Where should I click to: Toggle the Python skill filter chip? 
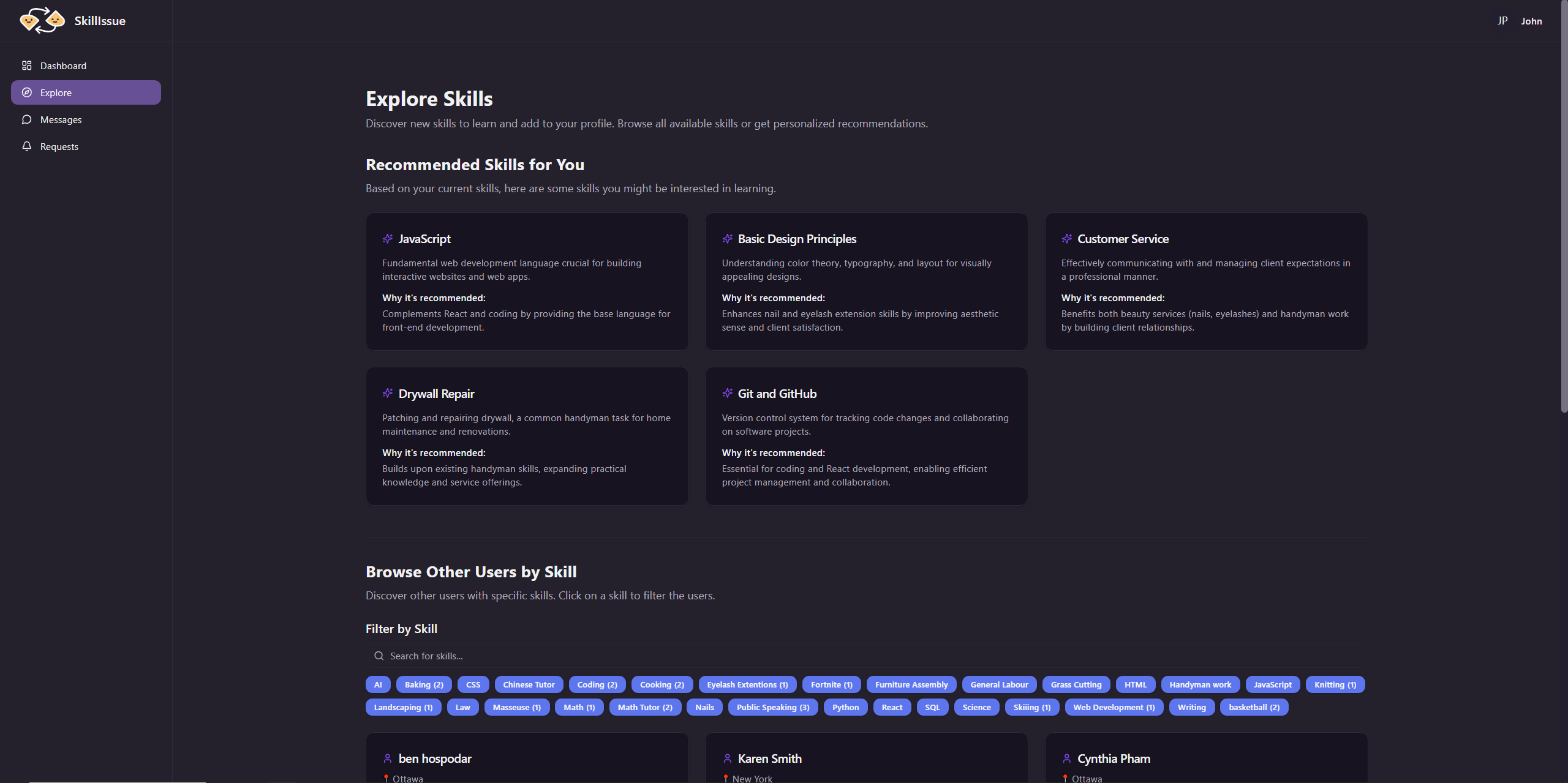[845, 707]
